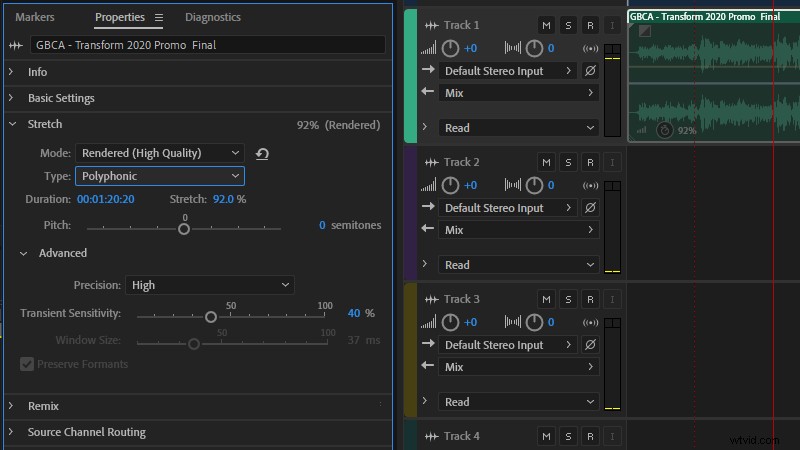Toggle Track 1 monitor input button
The width and height of the screenshot is (800, 450).
[612, 25]
